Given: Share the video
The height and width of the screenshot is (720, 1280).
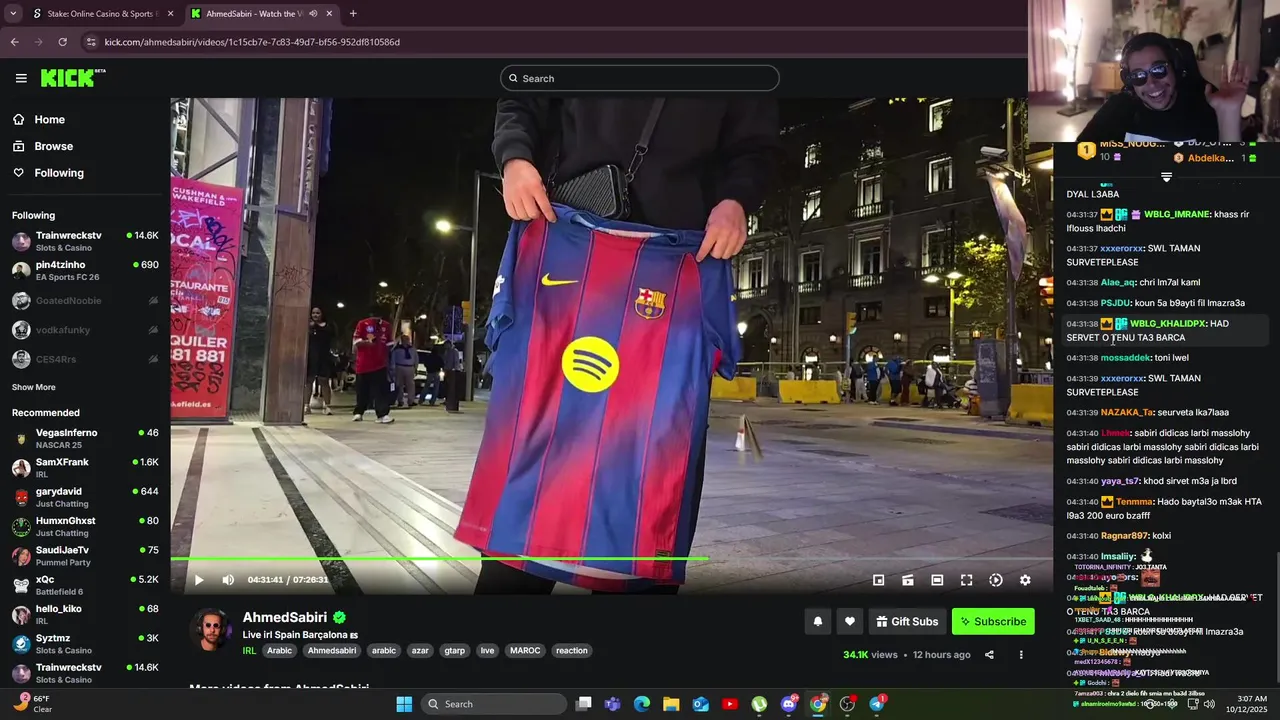Looking at the screenshot, I should [989, 655].
